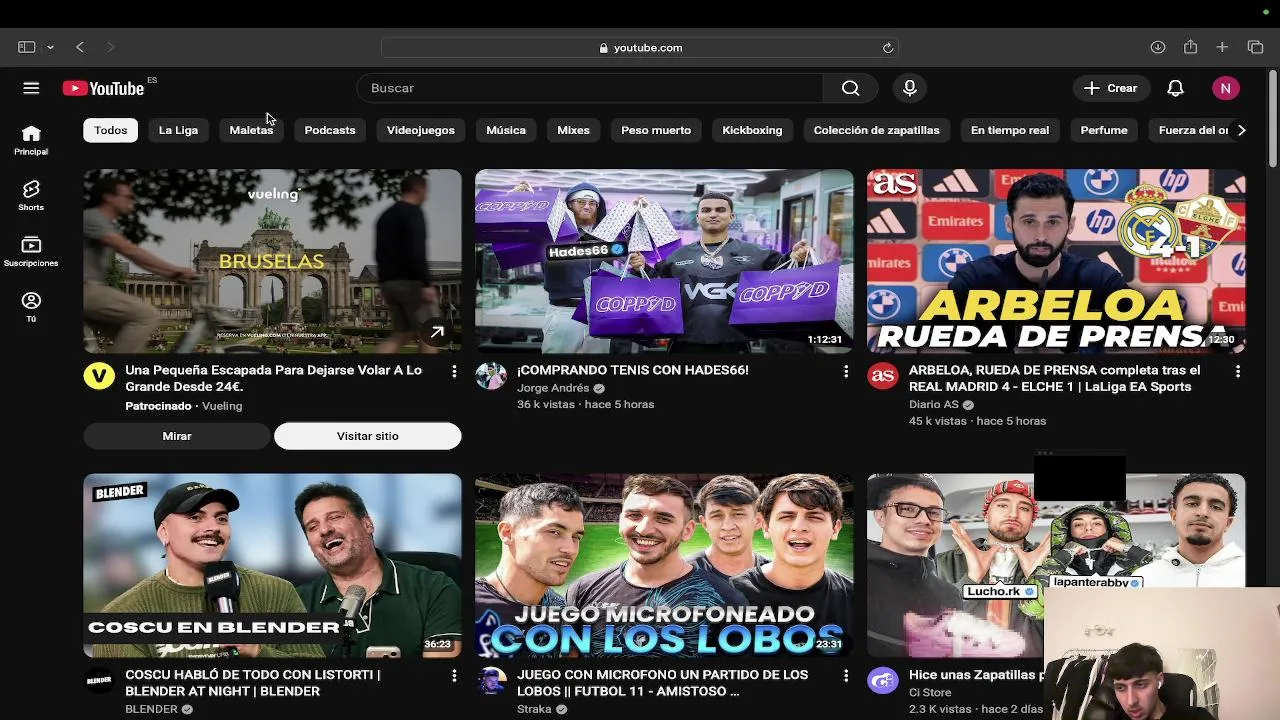The width and height of the screenshot is (1280, 720).
Task: Click the search magnifier button
Action: pyautogui.click(x=850, y=88)
